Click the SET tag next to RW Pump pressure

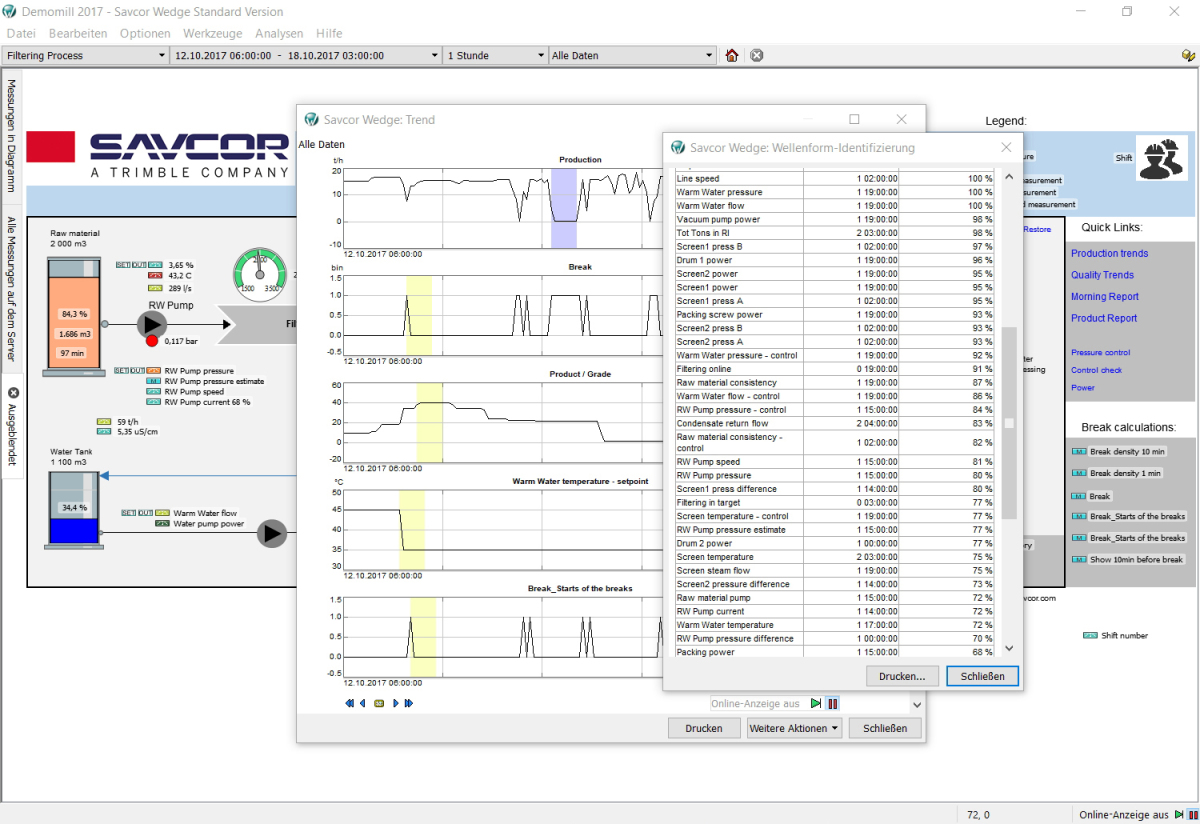click(x=122, y=370)
